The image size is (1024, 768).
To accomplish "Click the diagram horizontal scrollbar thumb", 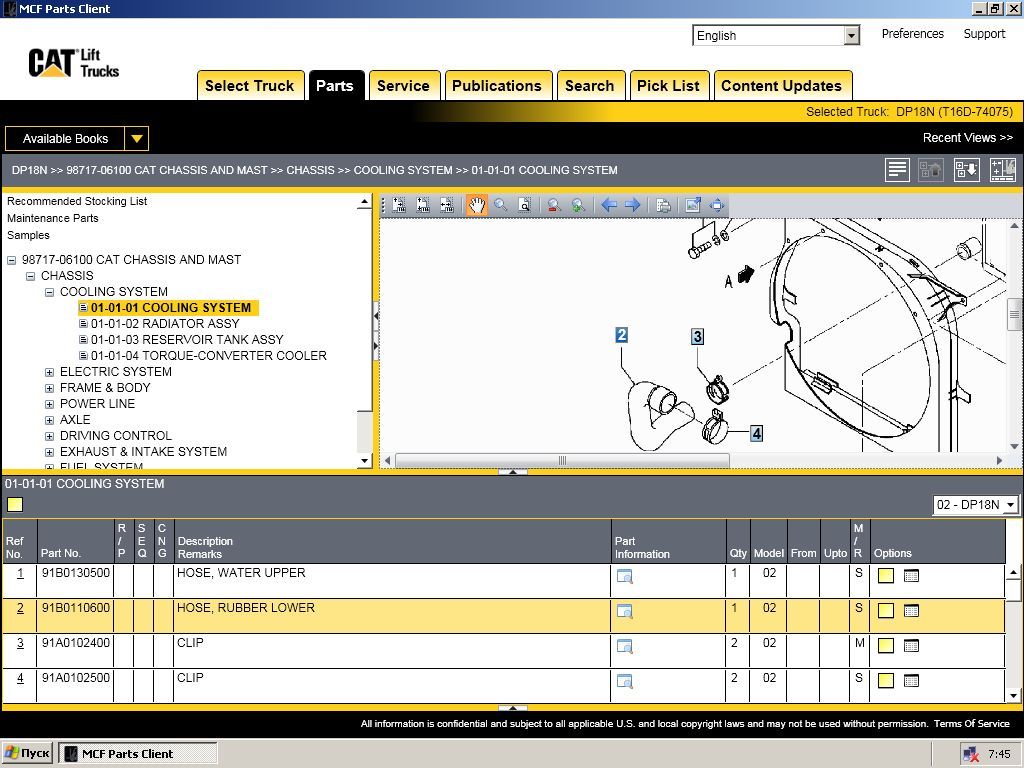I will click(x=562, y=460).
